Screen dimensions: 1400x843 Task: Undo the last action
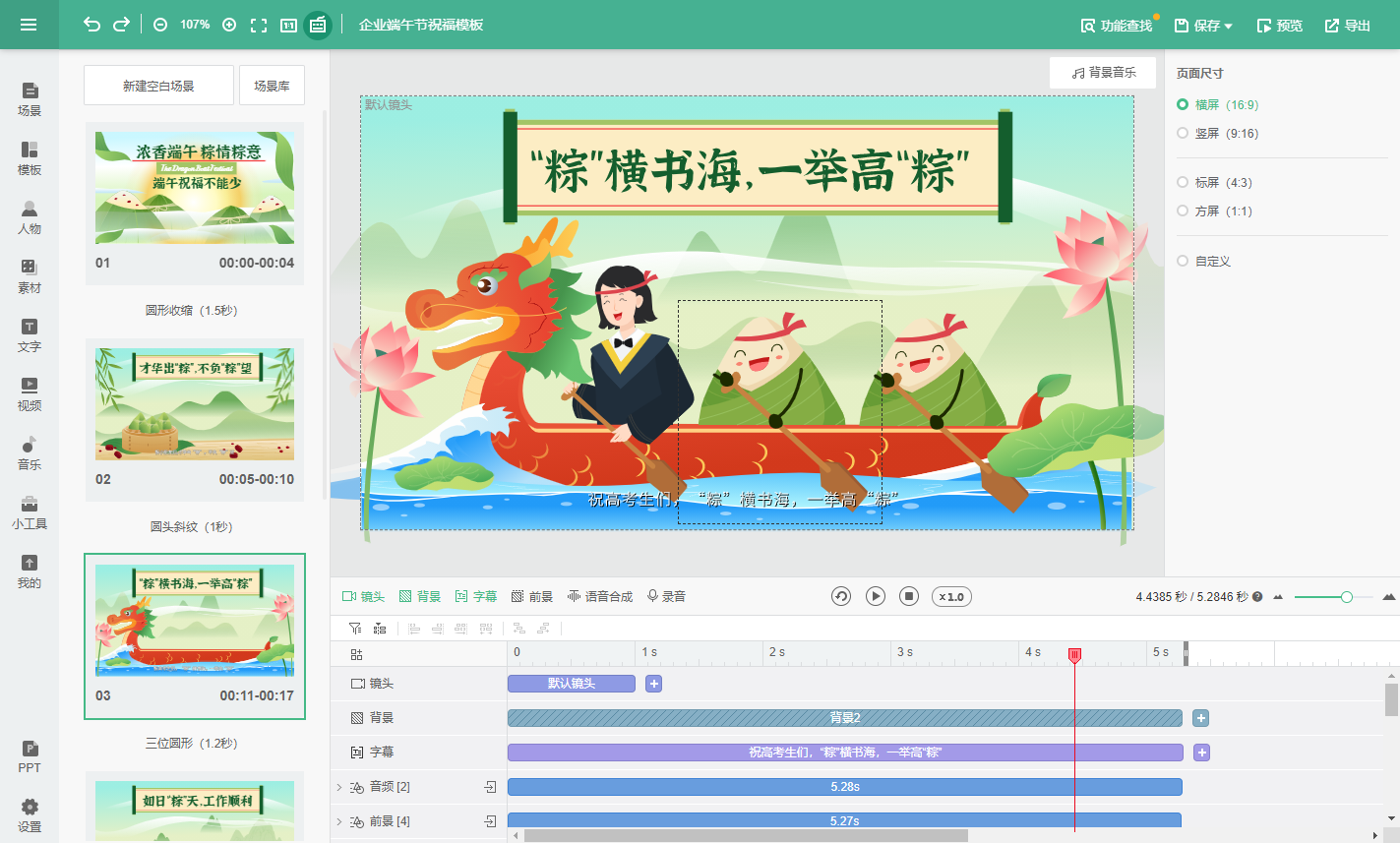(x=91, y=25)
